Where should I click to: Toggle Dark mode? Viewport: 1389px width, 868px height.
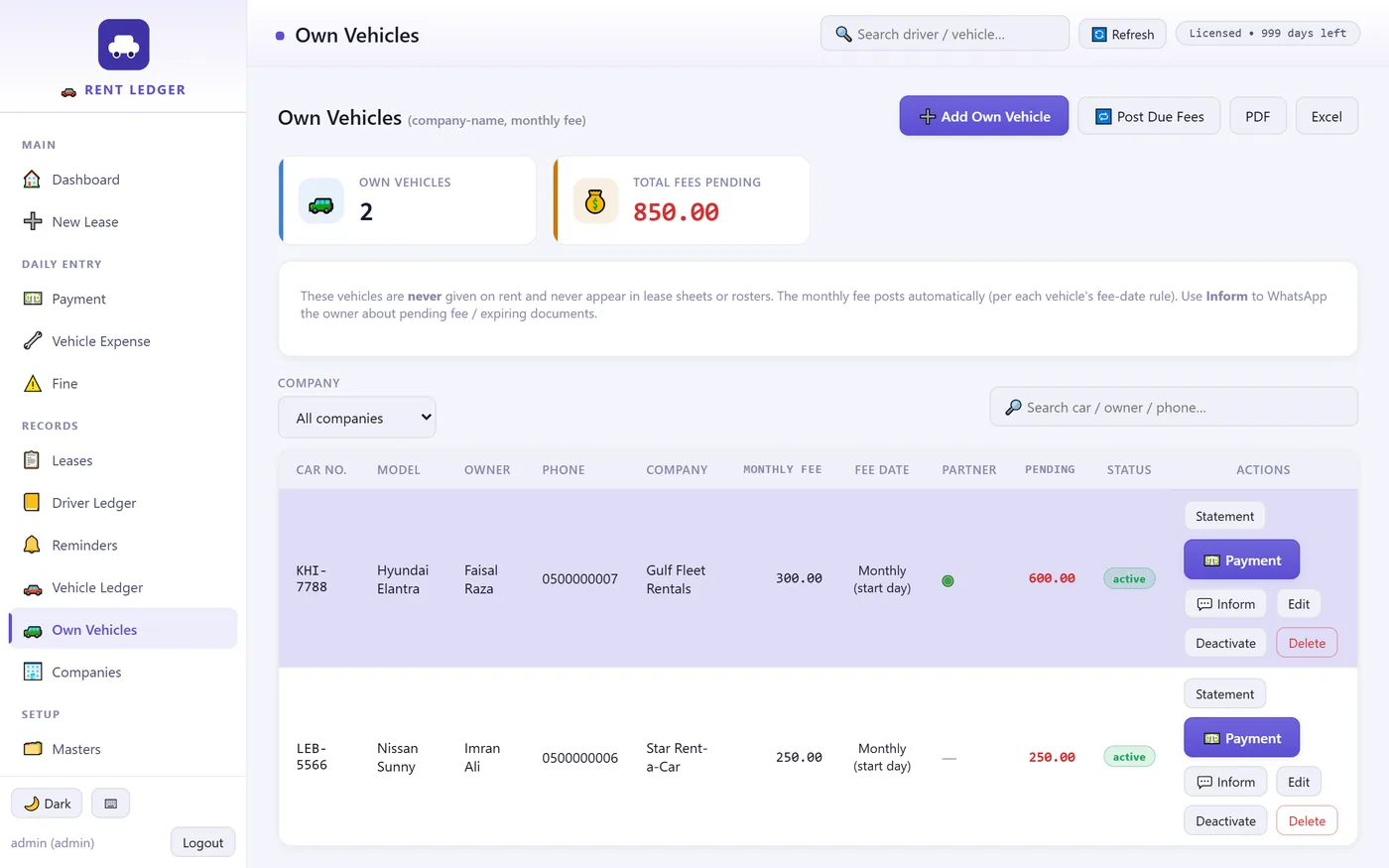47,804
